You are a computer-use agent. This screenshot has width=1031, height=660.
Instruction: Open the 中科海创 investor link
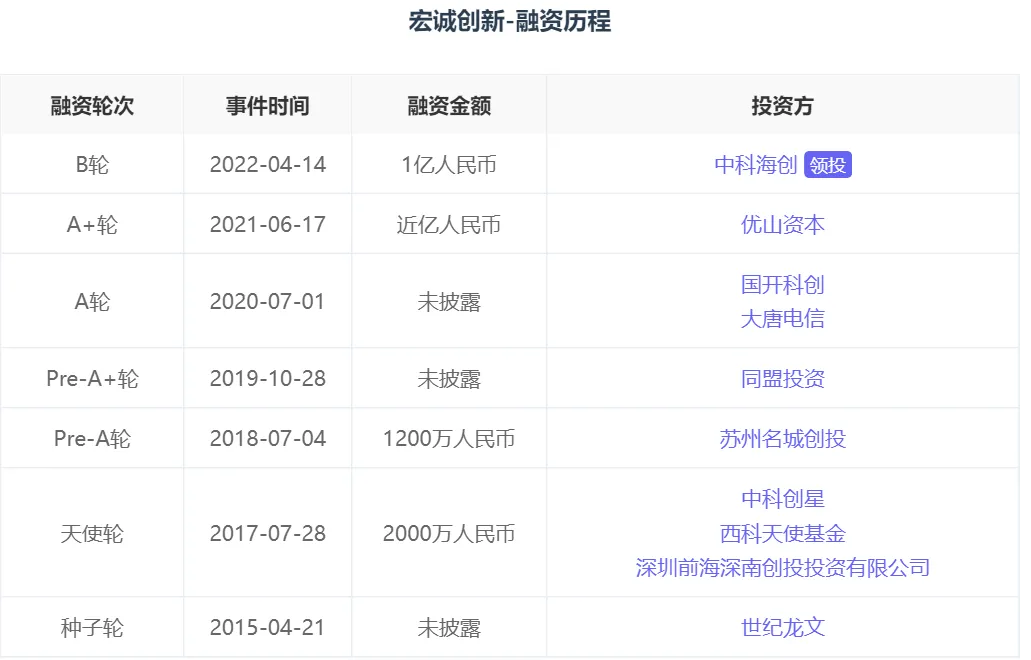[757, 164]
